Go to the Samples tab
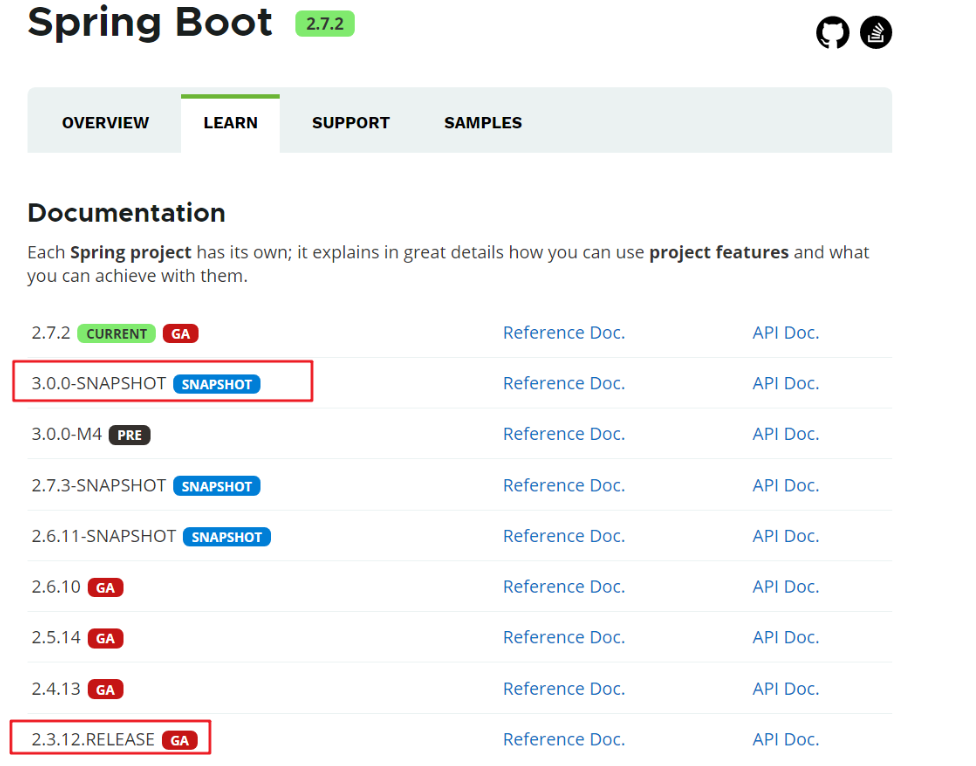Screen dimensions: 976x766 coord(483,123)
